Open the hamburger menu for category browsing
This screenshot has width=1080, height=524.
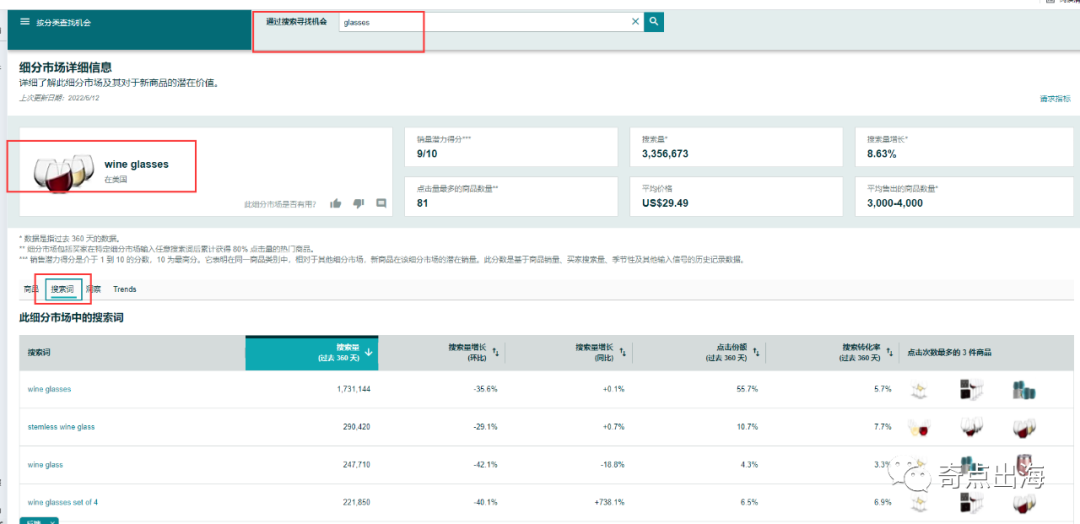coord(25,22)
